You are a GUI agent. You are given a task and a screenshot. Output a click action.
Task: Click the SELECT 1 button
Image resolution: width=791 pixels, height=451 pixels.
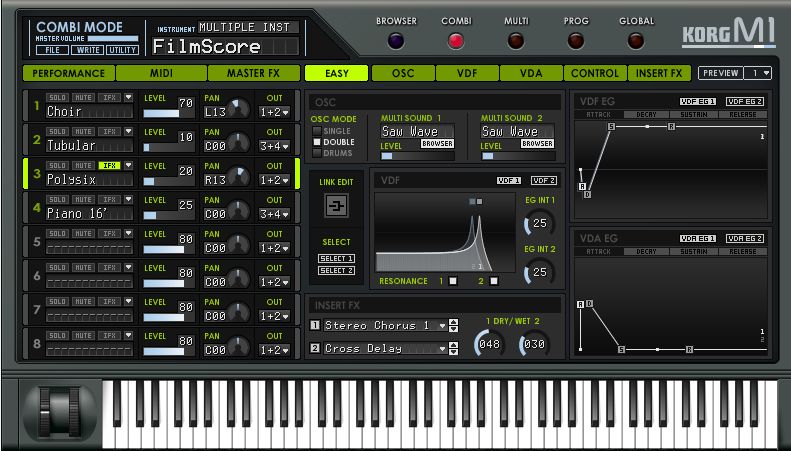336,258
